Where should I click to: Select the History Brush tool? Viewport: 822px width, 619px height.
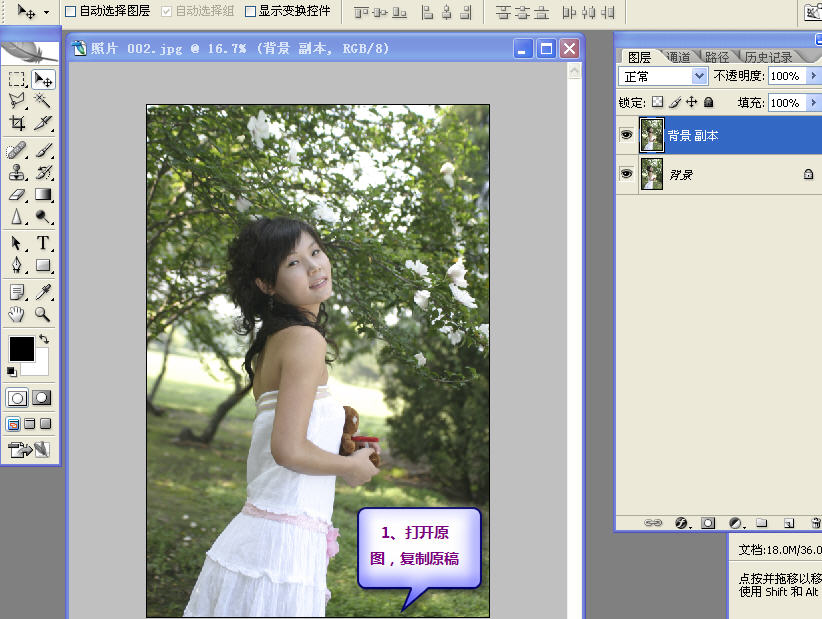[43, 172]
